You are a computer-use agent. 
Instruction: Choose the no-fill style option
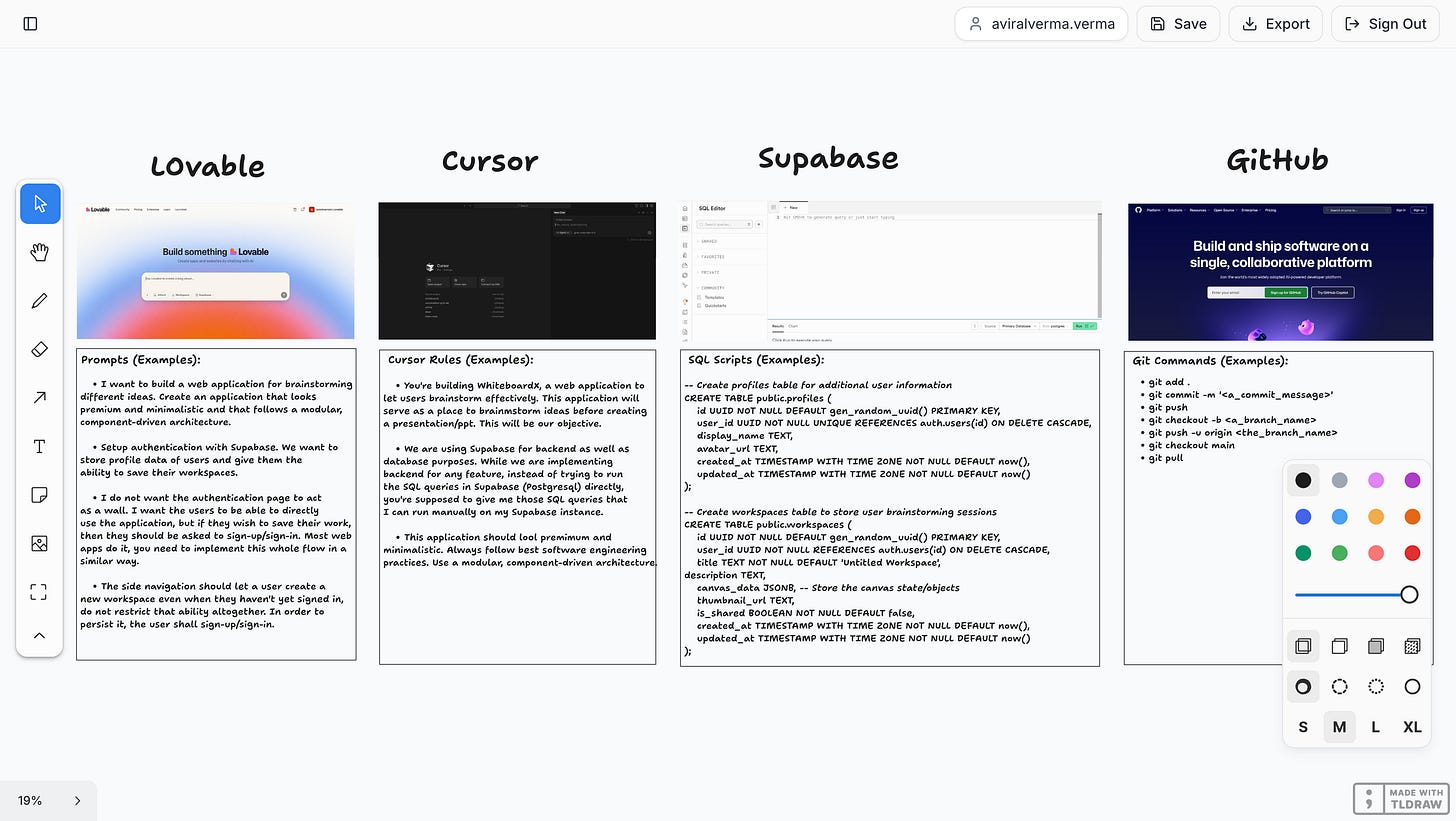(x=1303, y=646)
